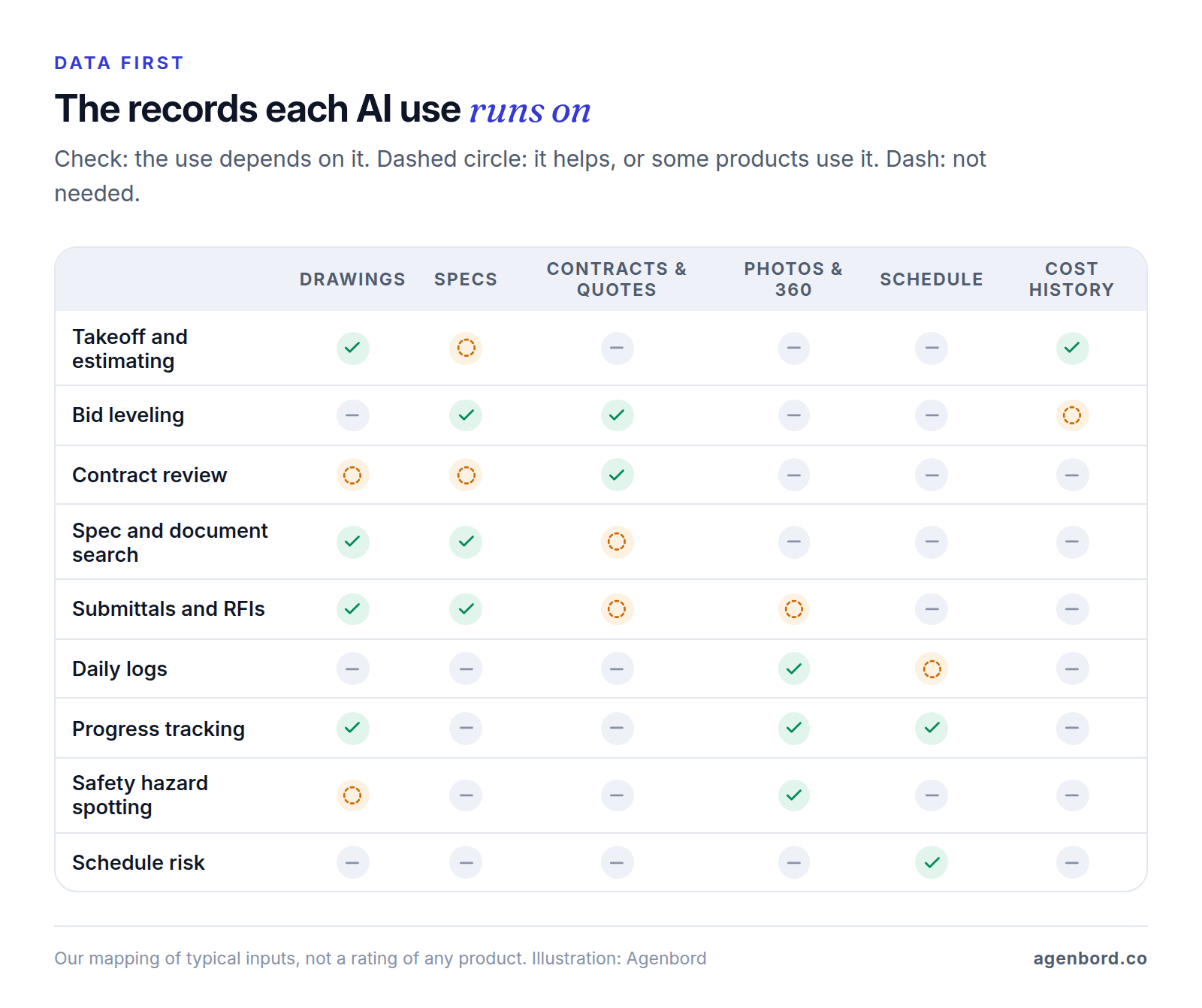The width and height of the screenshot is (1202, 1008).
Task: Click the check icon for Takeoff and estimating under Drawings
Action: pos(352,348)
